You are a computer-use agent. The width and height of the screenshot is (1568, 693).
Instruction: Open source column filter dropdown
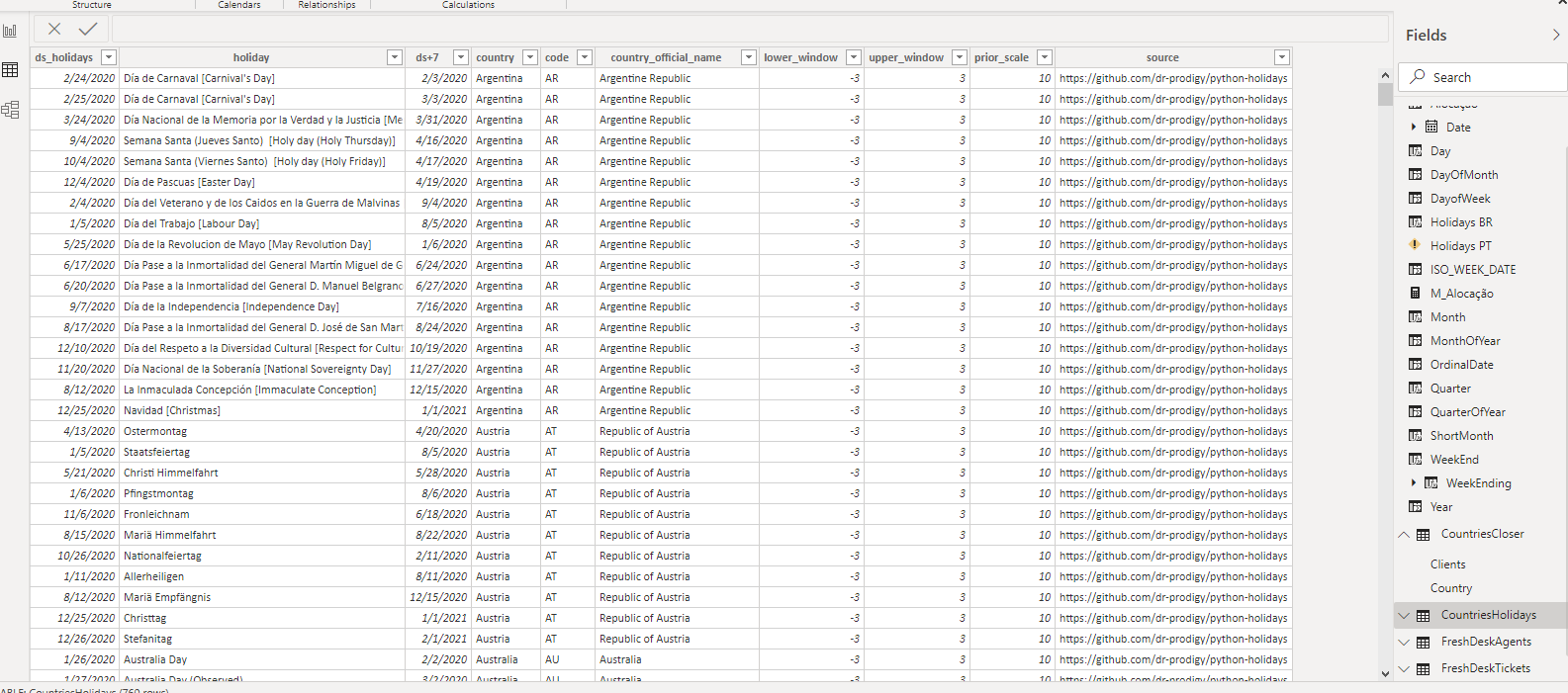pos(1282,57)
